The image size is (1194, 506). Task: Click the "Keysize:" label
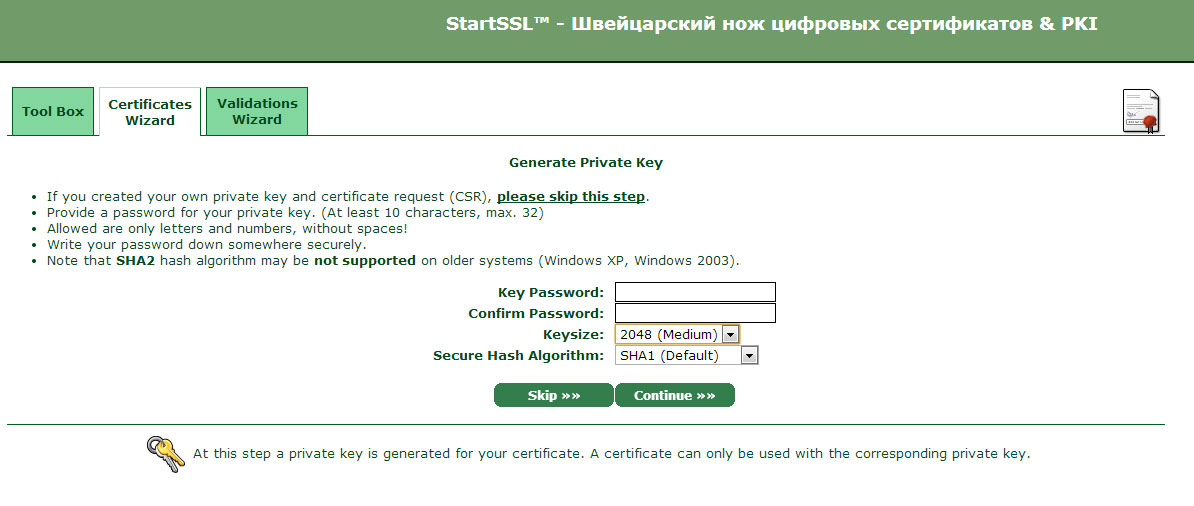573,334
